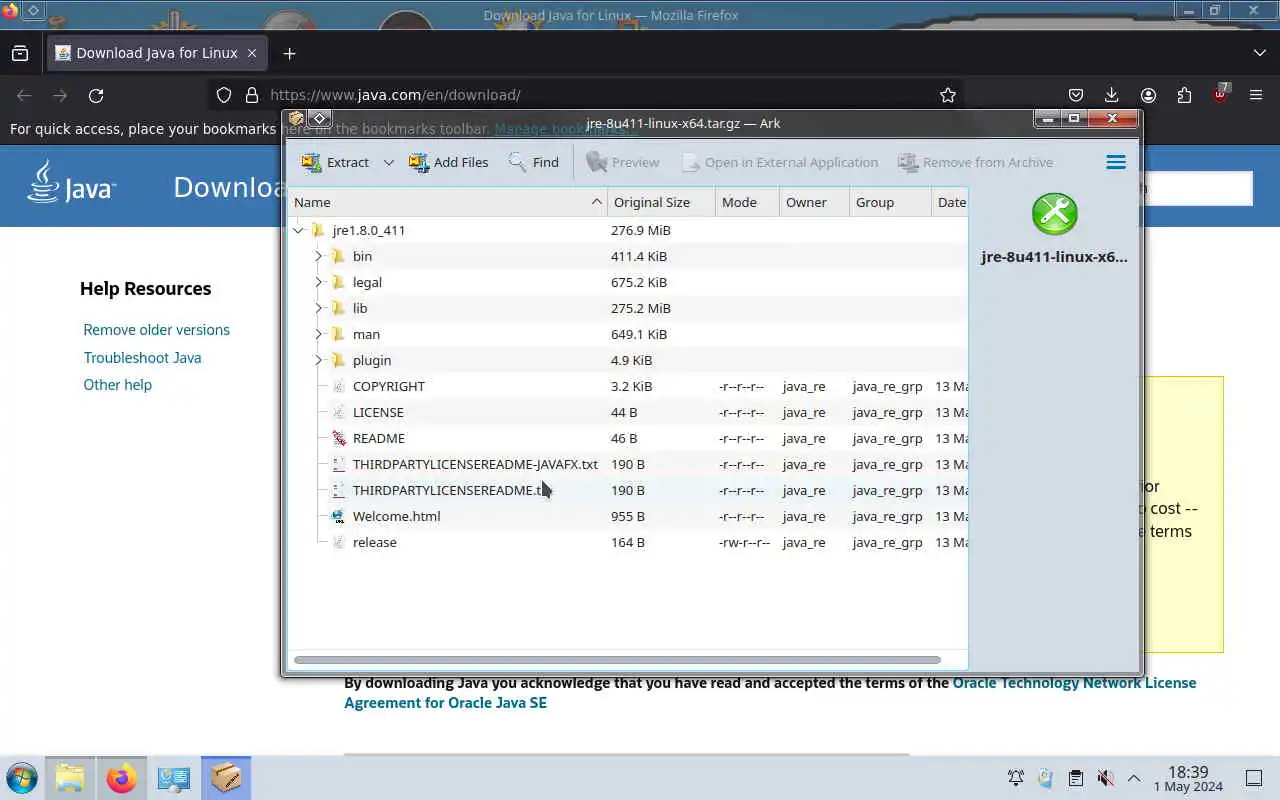This screenshot has height=800, width=1280.
Task: Open Oracle Technology Network License link
Action: 1074,683
